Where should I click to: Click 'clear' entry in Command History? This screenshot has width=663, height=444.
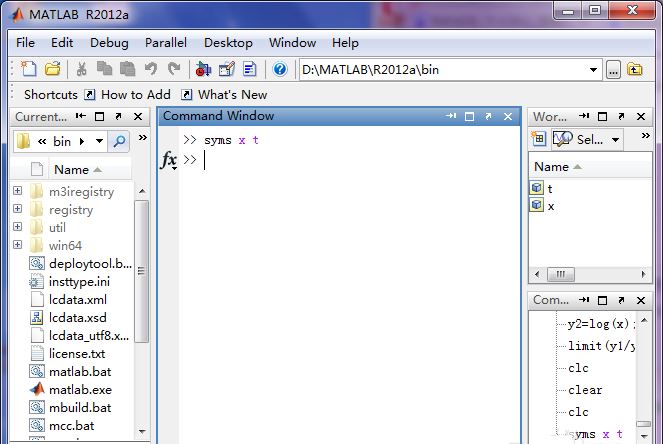[x=585, y=390]
